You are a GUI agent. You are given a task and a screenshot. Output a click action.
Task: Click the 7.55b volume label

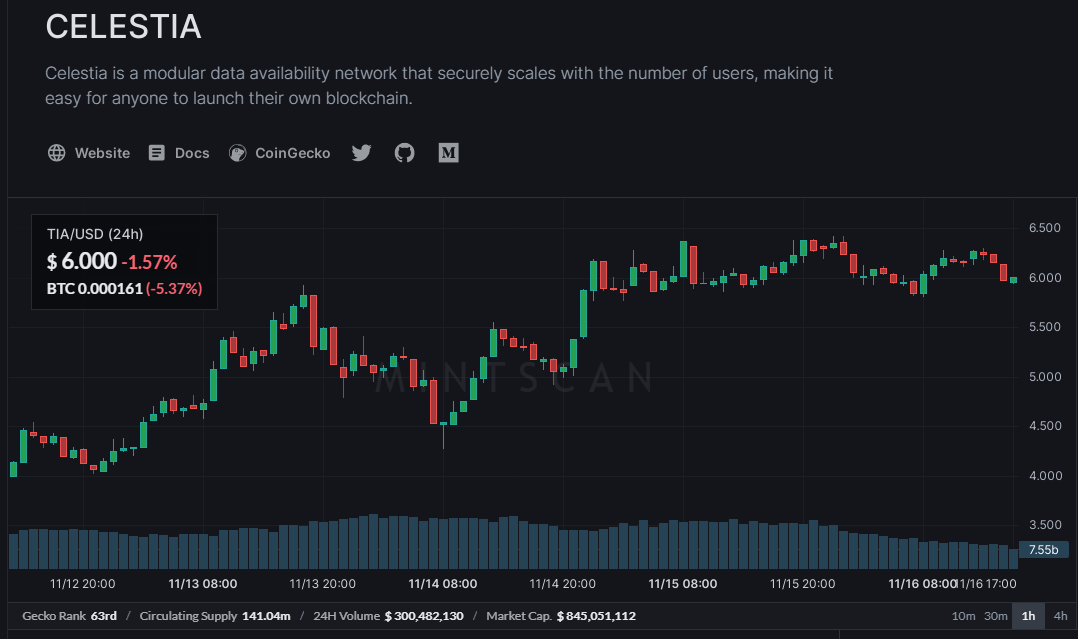tap(1043, 549)
